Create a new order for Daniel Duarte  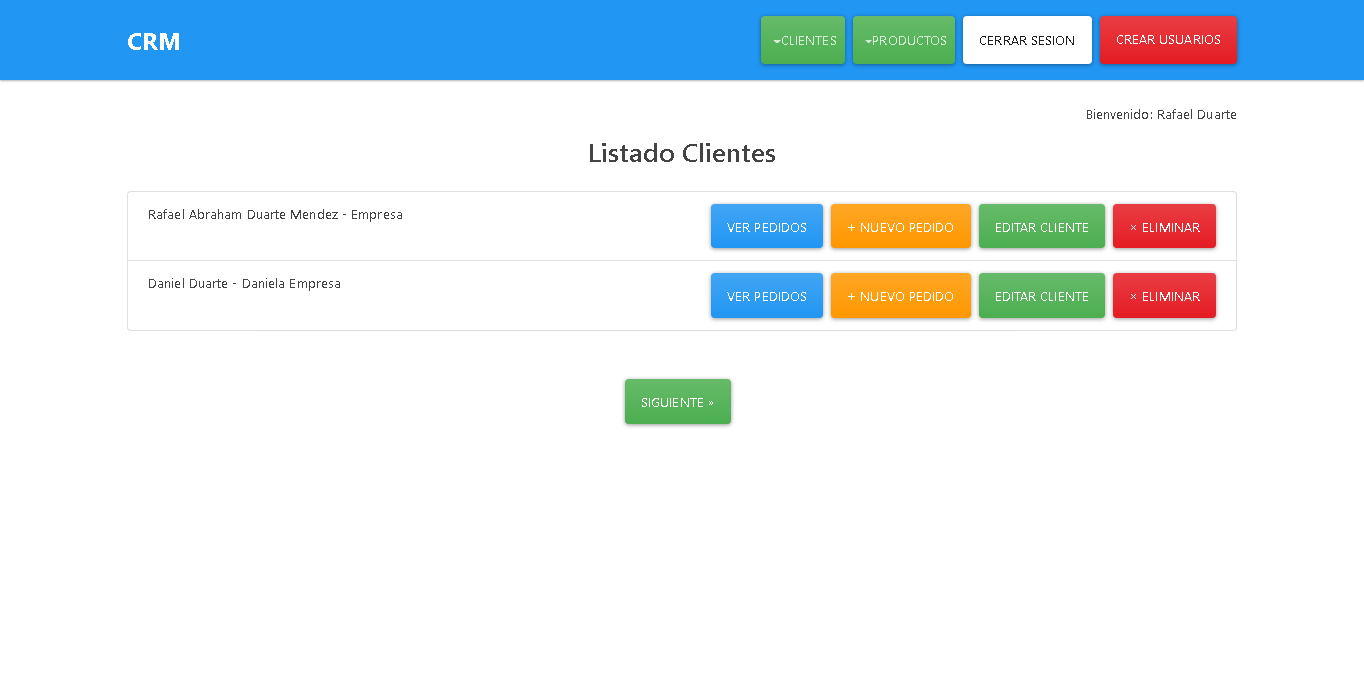click(x=900, y=295)
